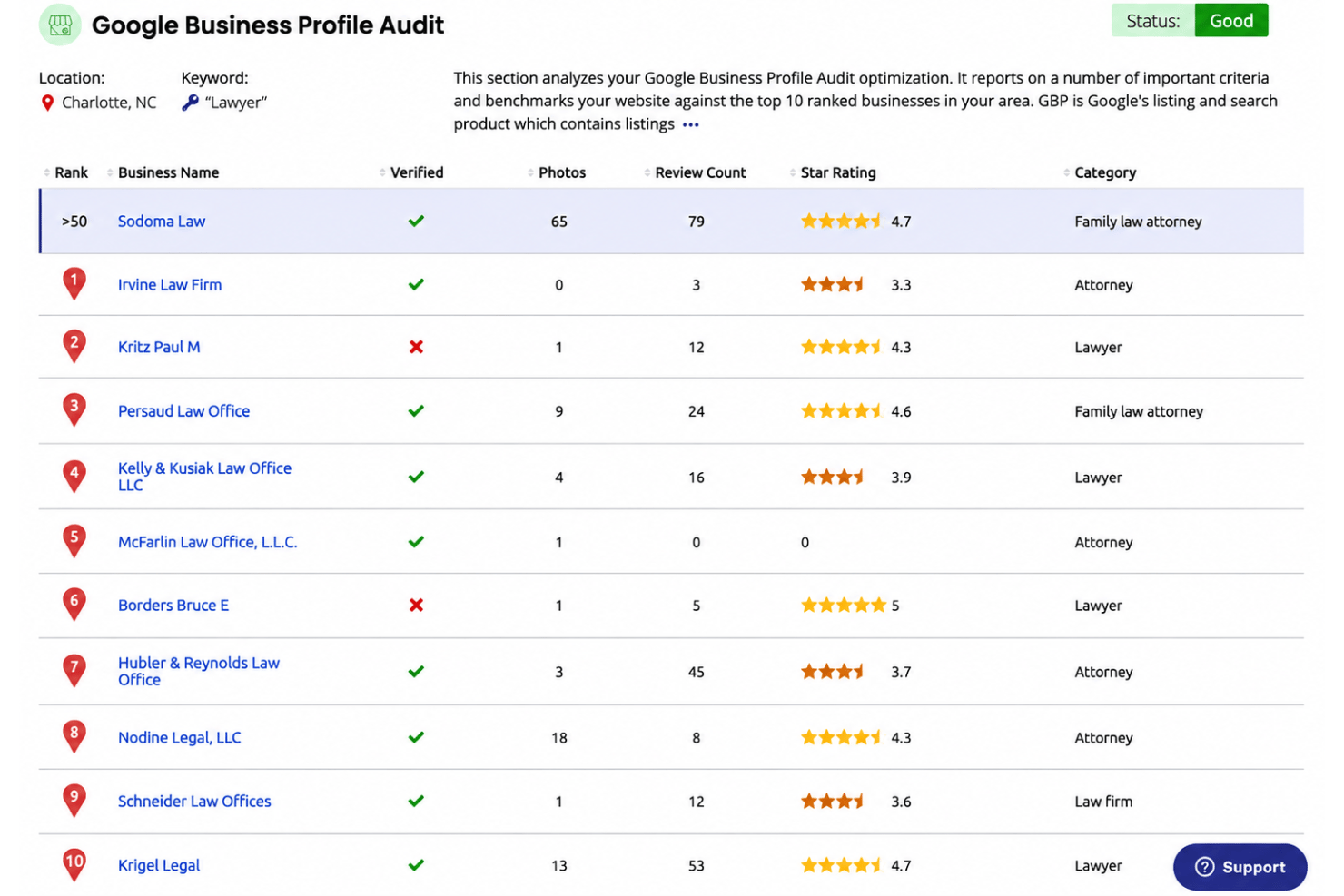Image resolution: width=1344 pixels, height=896 pixels.
Task: Click review count 79 for Sodoma Law
Action: [696, 222]
